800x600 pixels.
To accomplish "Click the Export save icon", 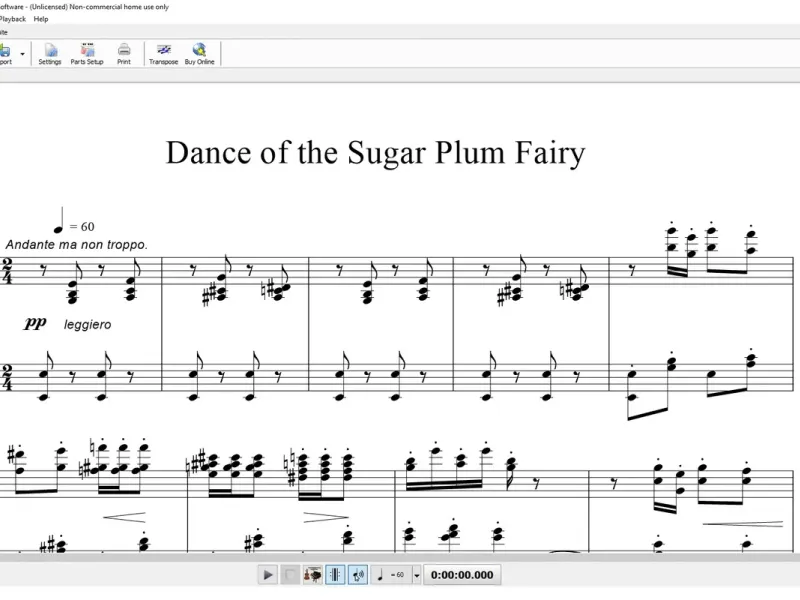I will (x=5, y=54).
